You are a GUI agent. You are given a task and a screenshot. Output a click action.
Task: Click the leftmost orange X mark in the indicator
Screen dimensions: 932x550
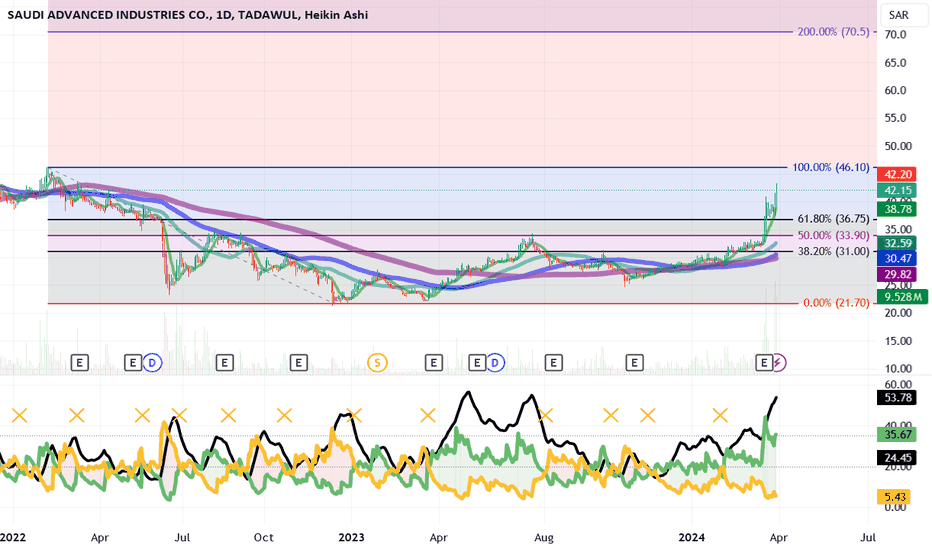pos(20,415)
